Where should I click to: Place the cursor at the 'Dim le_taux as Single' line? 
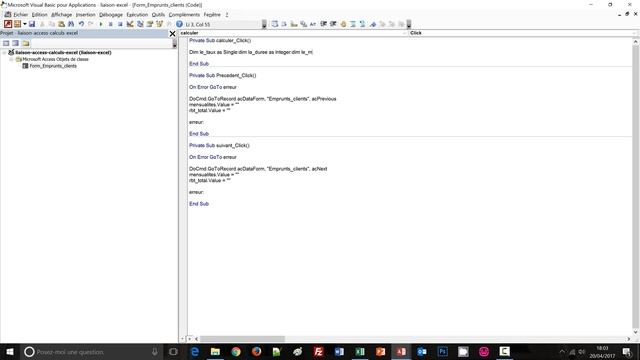[251, 52]
